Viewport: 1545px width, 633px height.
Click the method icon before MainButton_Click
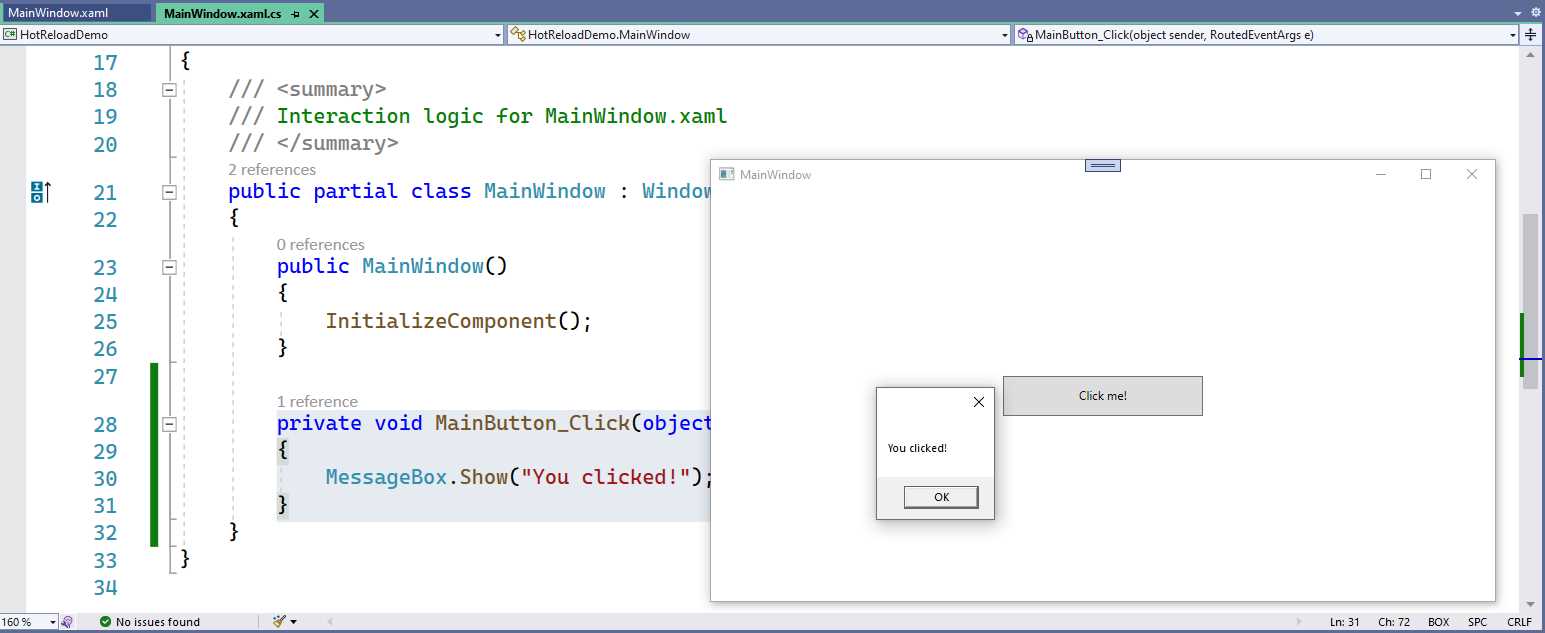(1024, 34)
